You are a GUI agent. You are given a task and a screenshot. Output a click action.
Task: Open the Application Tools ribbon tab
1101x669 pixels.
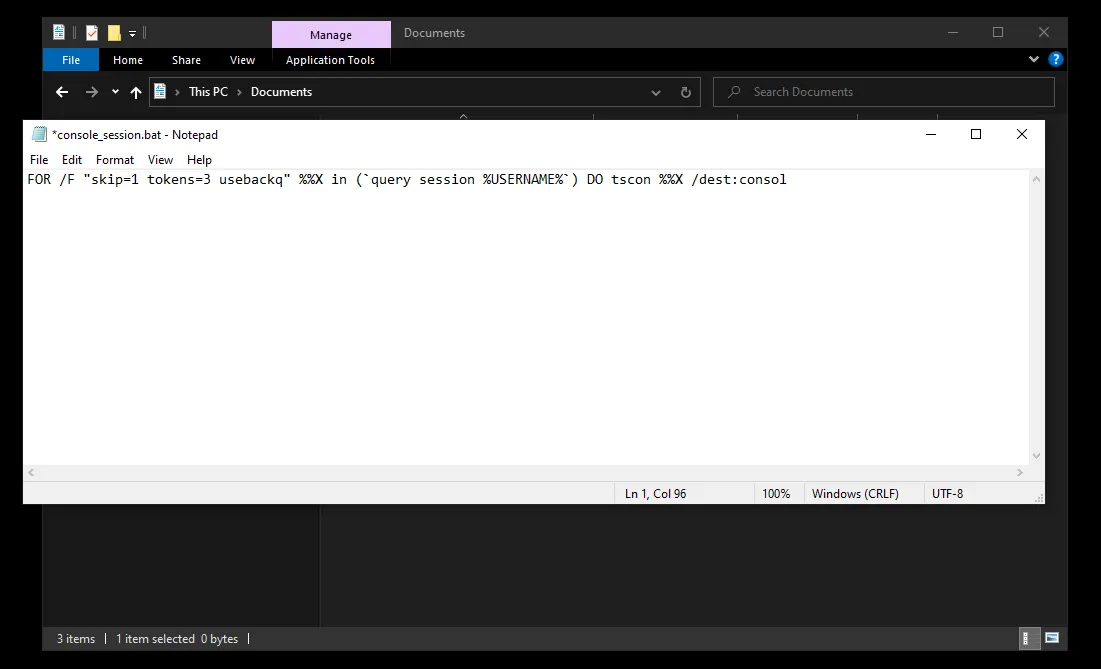coord(331,59)
